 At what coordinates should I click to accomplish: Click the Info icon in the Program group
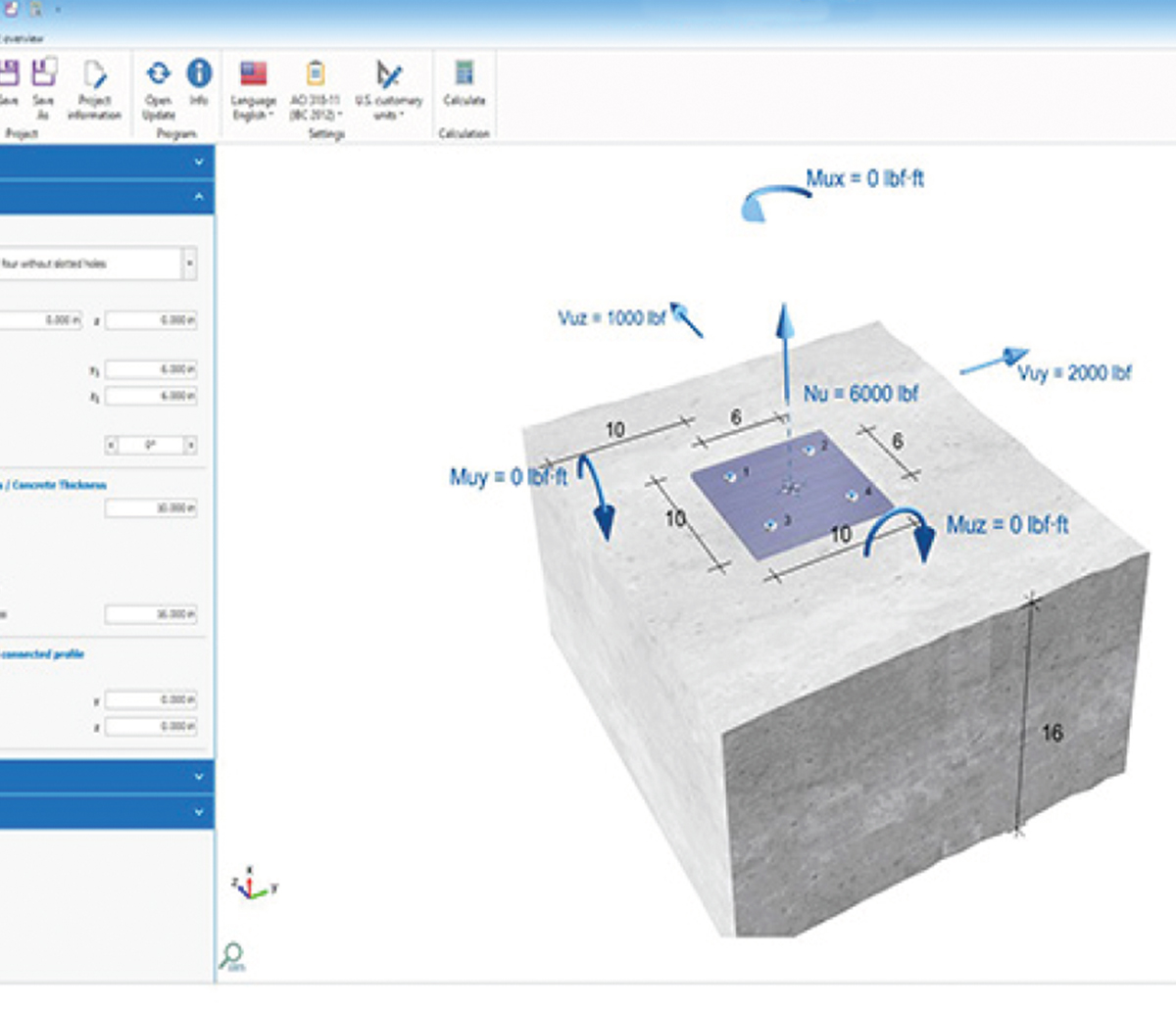(199, 71)
